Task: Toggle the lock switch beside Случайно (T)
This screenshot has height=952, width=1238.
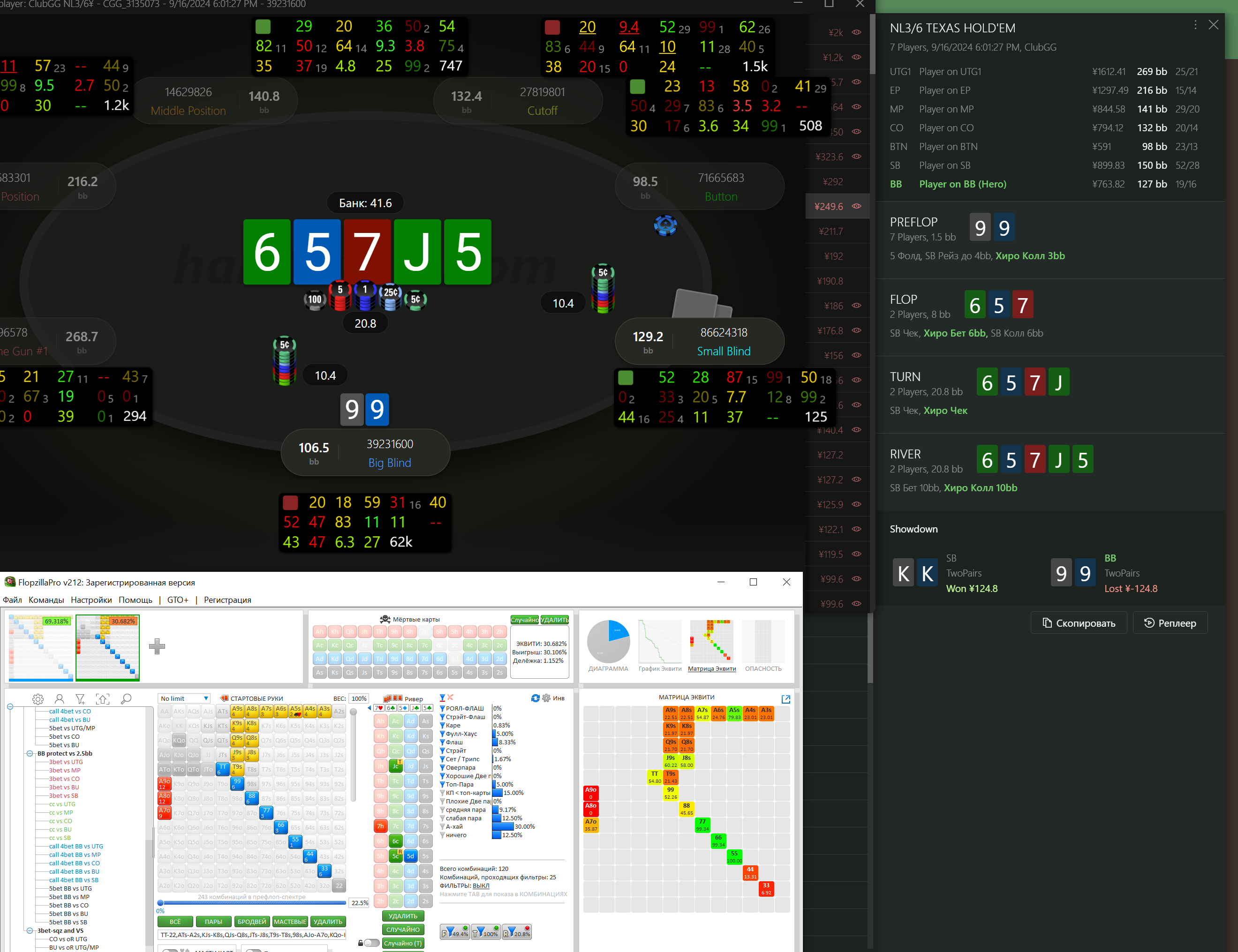Action: (371, 943)
